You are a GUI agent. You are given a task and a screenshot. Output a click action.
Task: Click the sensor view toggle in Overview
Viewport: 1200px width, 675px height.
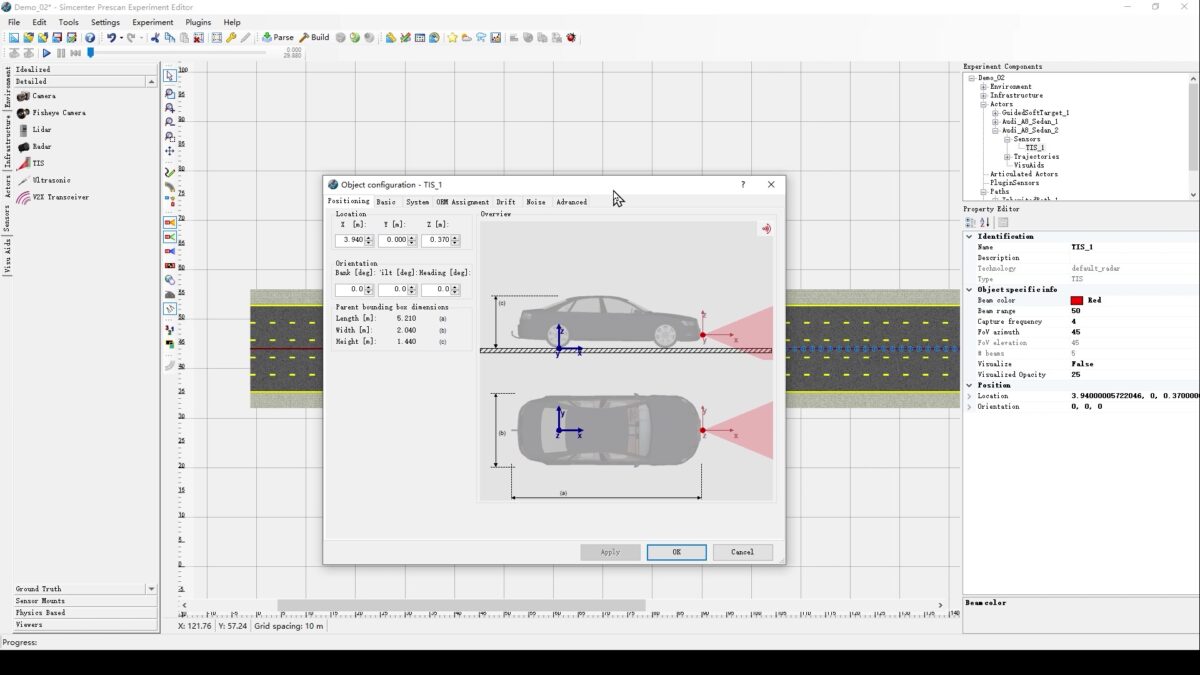coord(766,229)
